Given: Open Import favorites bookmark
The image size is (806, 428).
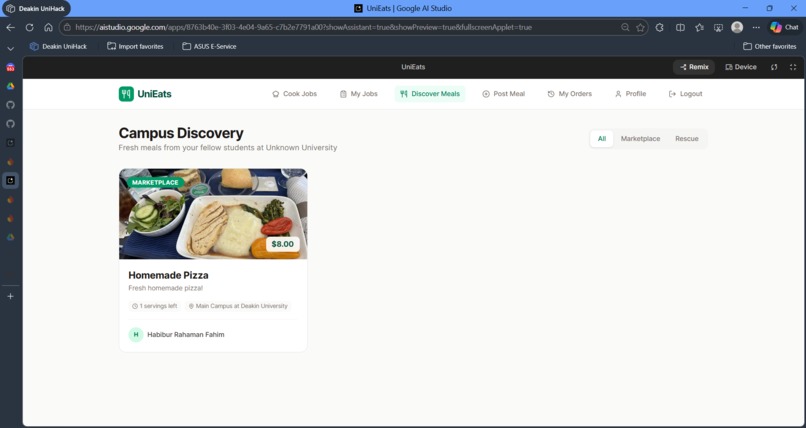Looking at the screenshot, I should pyautogui.click(x=135, y=46).
